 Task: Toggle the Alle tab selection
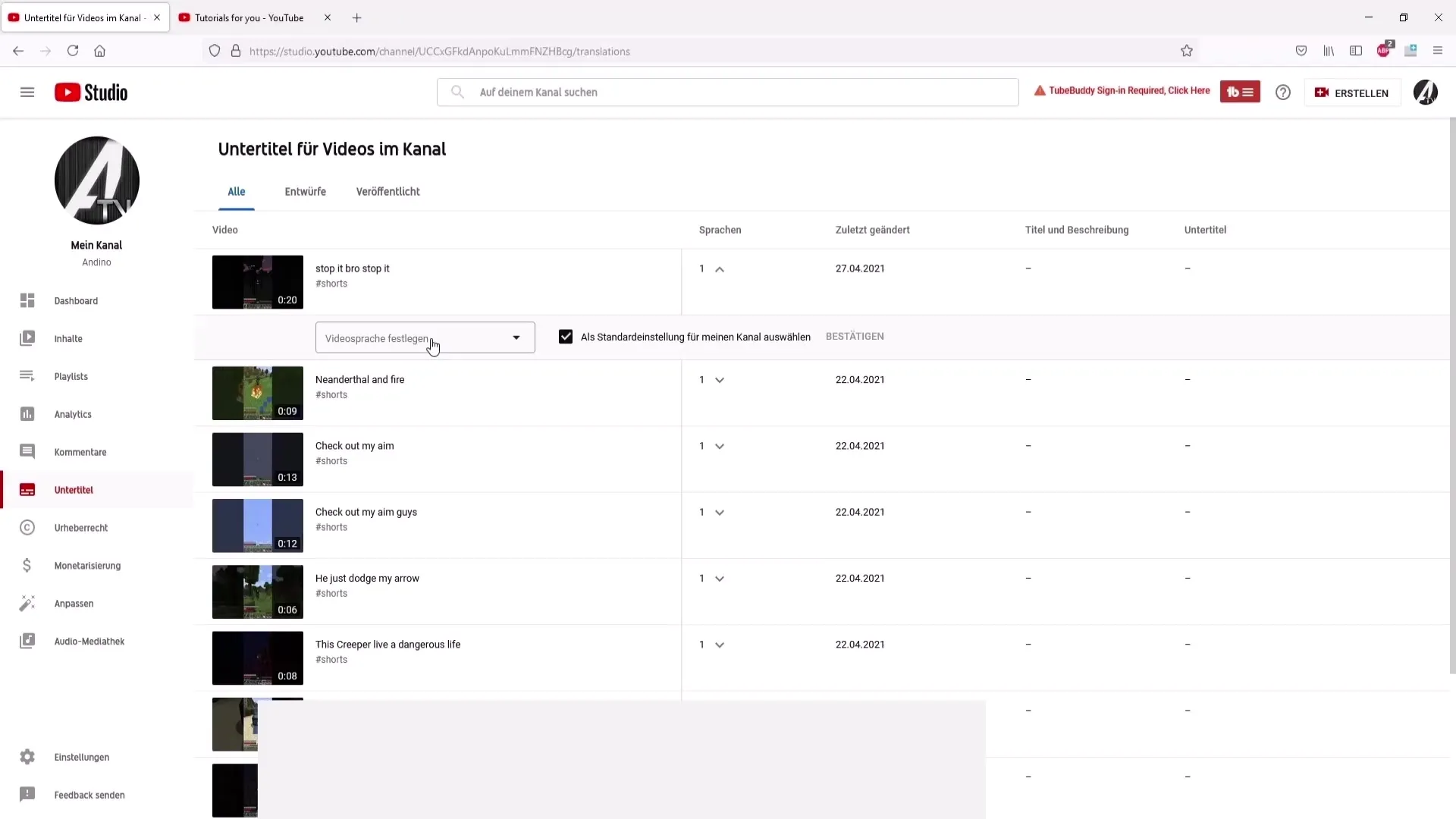pyautogui.click(x=236, y=191)
